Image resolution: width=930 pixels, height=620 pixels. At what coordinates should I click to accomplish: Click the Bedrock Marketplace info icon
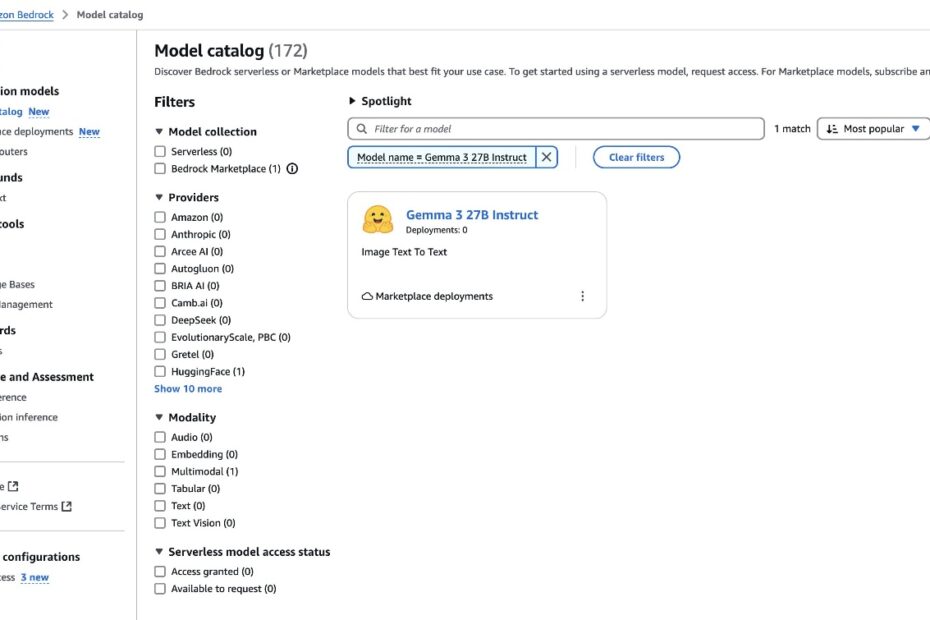coord(292,168)
